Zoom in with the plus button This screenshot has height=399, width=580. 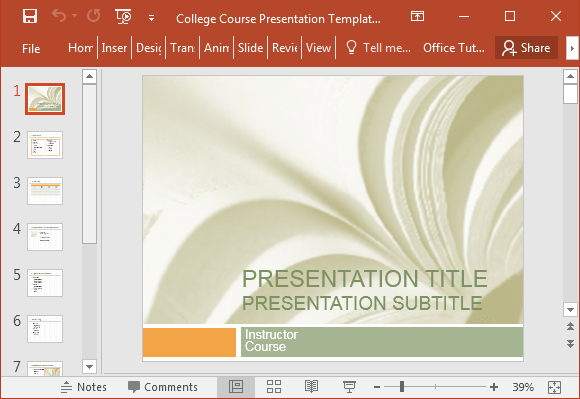[x=494, y=387]
